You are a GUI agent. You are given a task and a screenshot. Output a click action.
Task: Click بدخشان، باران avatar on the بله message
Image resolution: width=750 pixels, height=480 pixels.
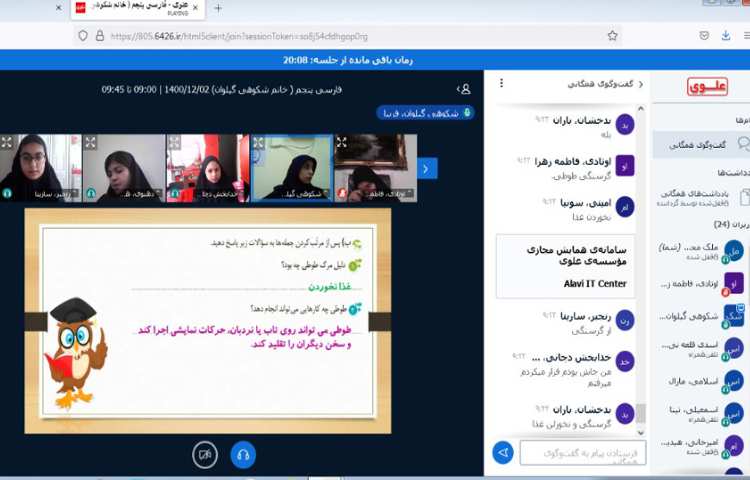pos(625,124)
